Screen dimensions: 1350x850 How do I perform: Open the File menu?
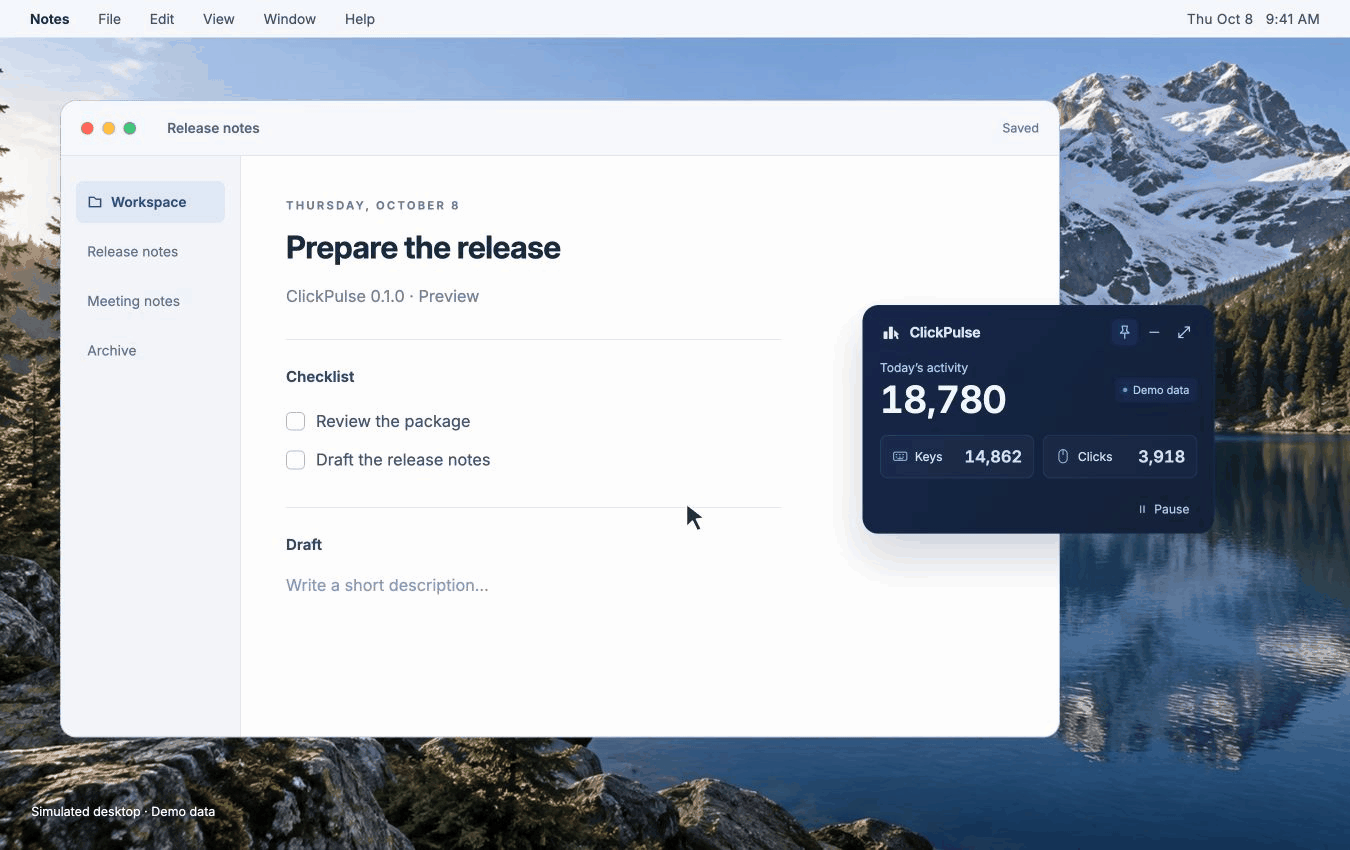110,19
